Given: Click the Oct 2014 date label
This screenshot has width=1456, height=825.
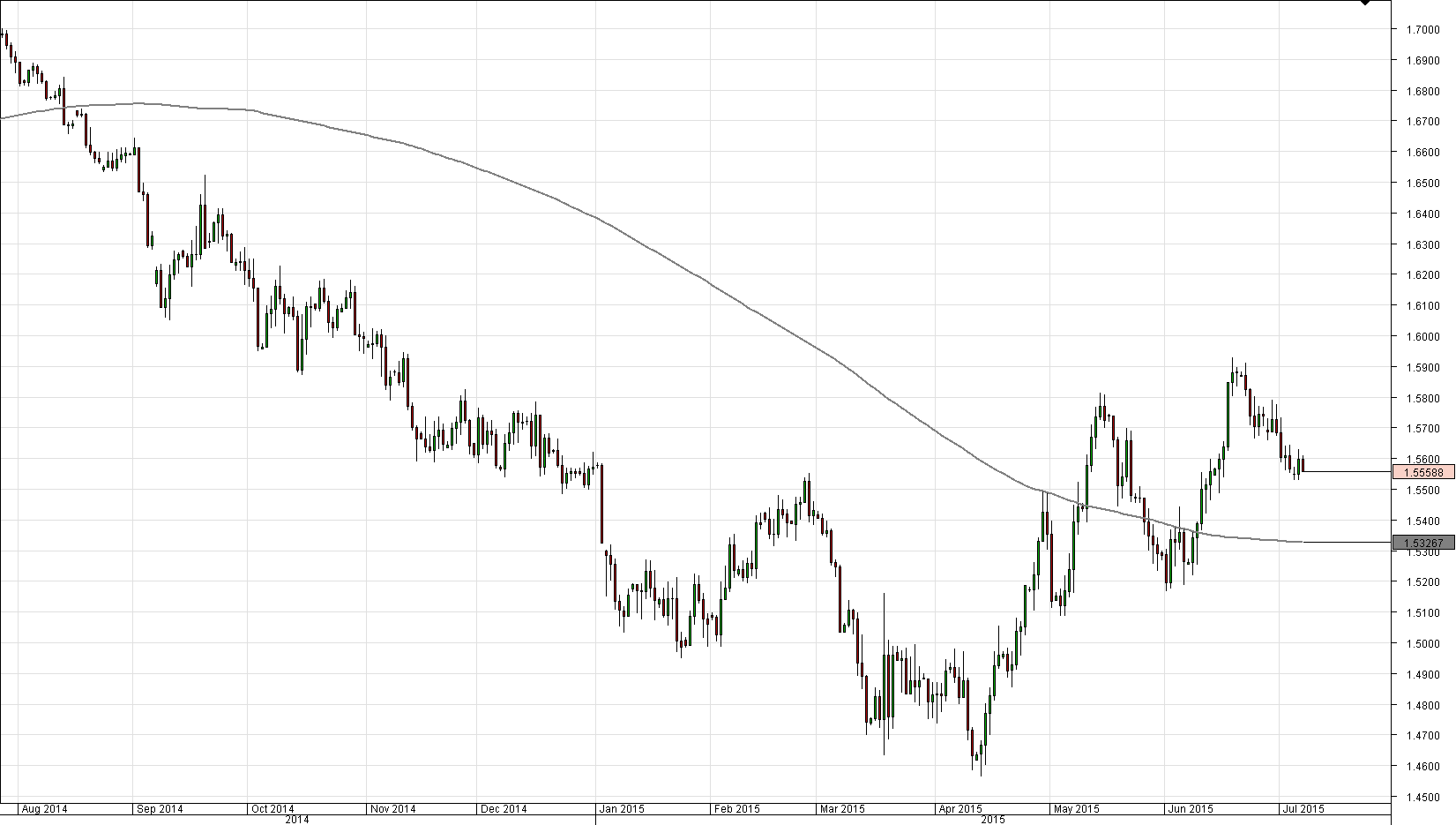Looking at the screenshot, I should point(272,808).
